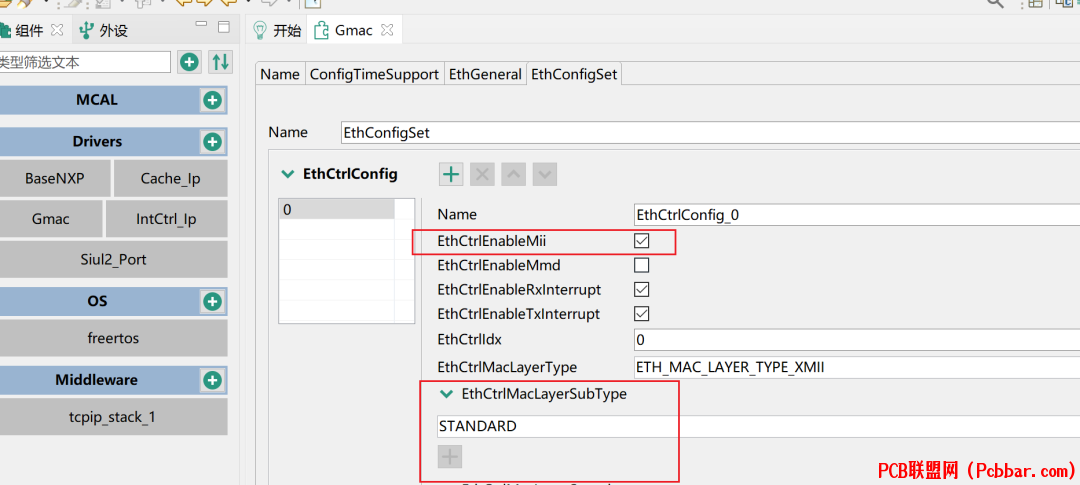Viewport: 1080px width, 485px height.
Task: Open the ConfigTimeSupport tab
Action: tap(375, 74)
